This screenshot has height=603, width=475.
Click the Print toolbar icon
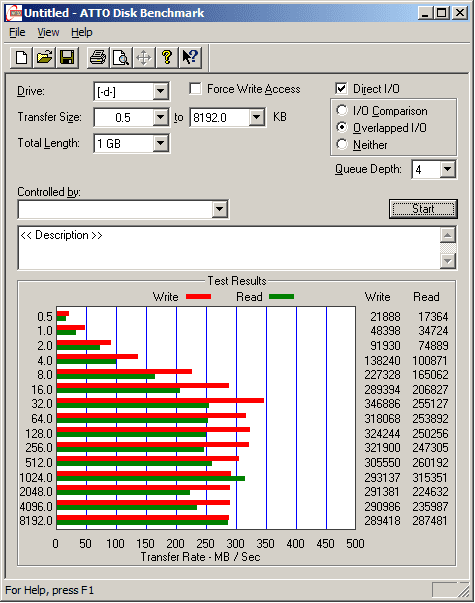point(98,58)
